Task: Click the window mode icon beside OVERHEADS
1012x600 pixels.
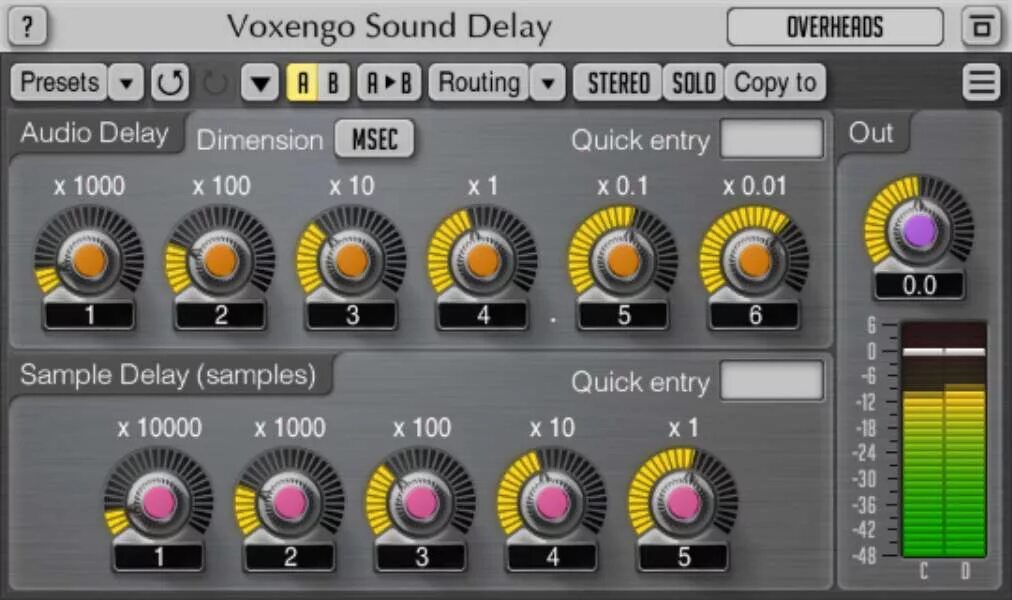Action: pos(981,27)
